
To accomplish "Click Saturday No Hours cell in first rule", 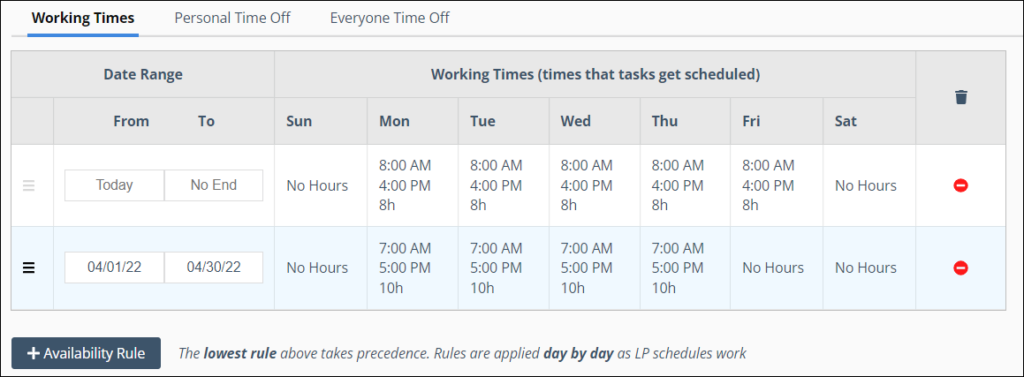I will click(869, 186).
